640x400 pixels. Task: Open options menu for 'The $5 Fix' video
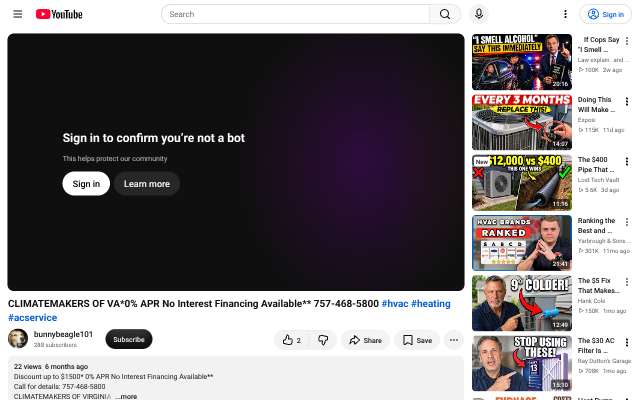click(627, 282)
